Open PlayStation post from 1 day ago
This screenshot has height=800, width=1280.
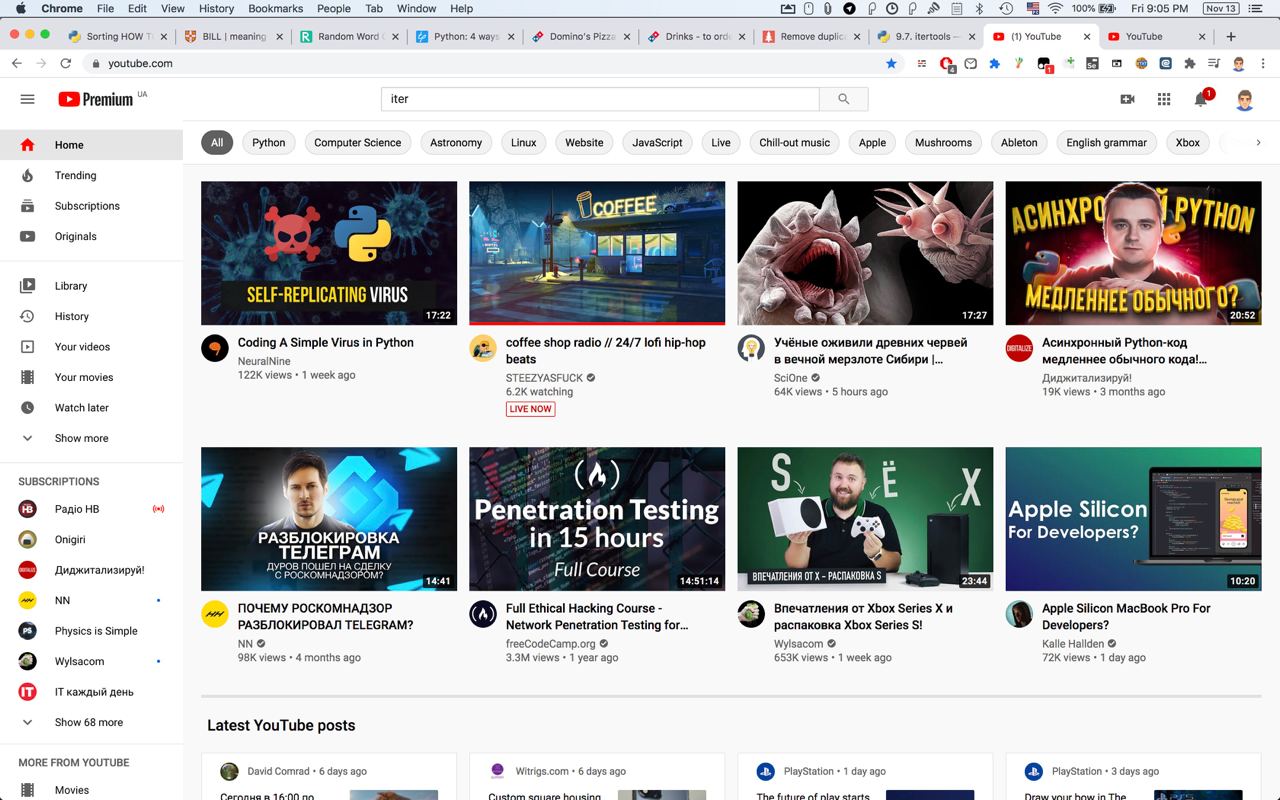click(x=865, y=778)
